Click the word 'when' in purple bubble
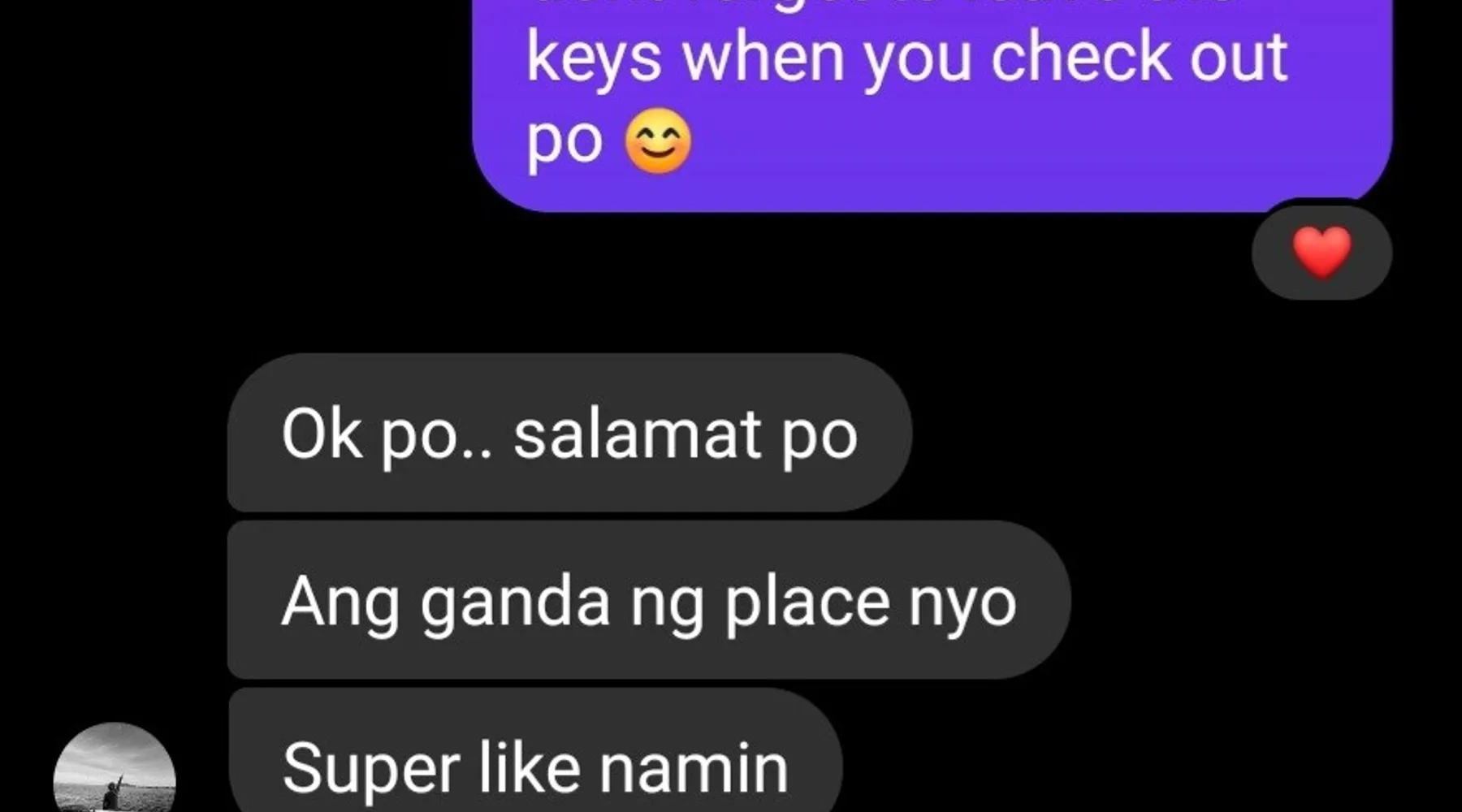Image resolution: width=1462 pixels, height=812 pixels. (x=763, y=57)
